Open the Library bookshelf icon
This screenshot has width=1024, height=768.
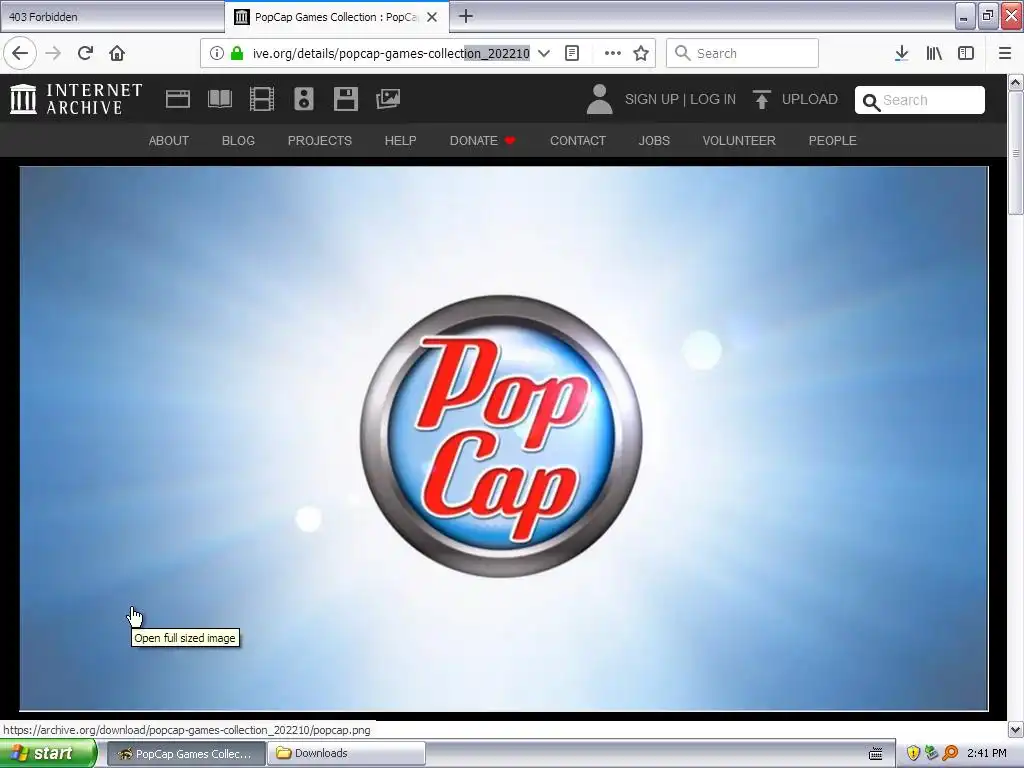pos(934,53)
